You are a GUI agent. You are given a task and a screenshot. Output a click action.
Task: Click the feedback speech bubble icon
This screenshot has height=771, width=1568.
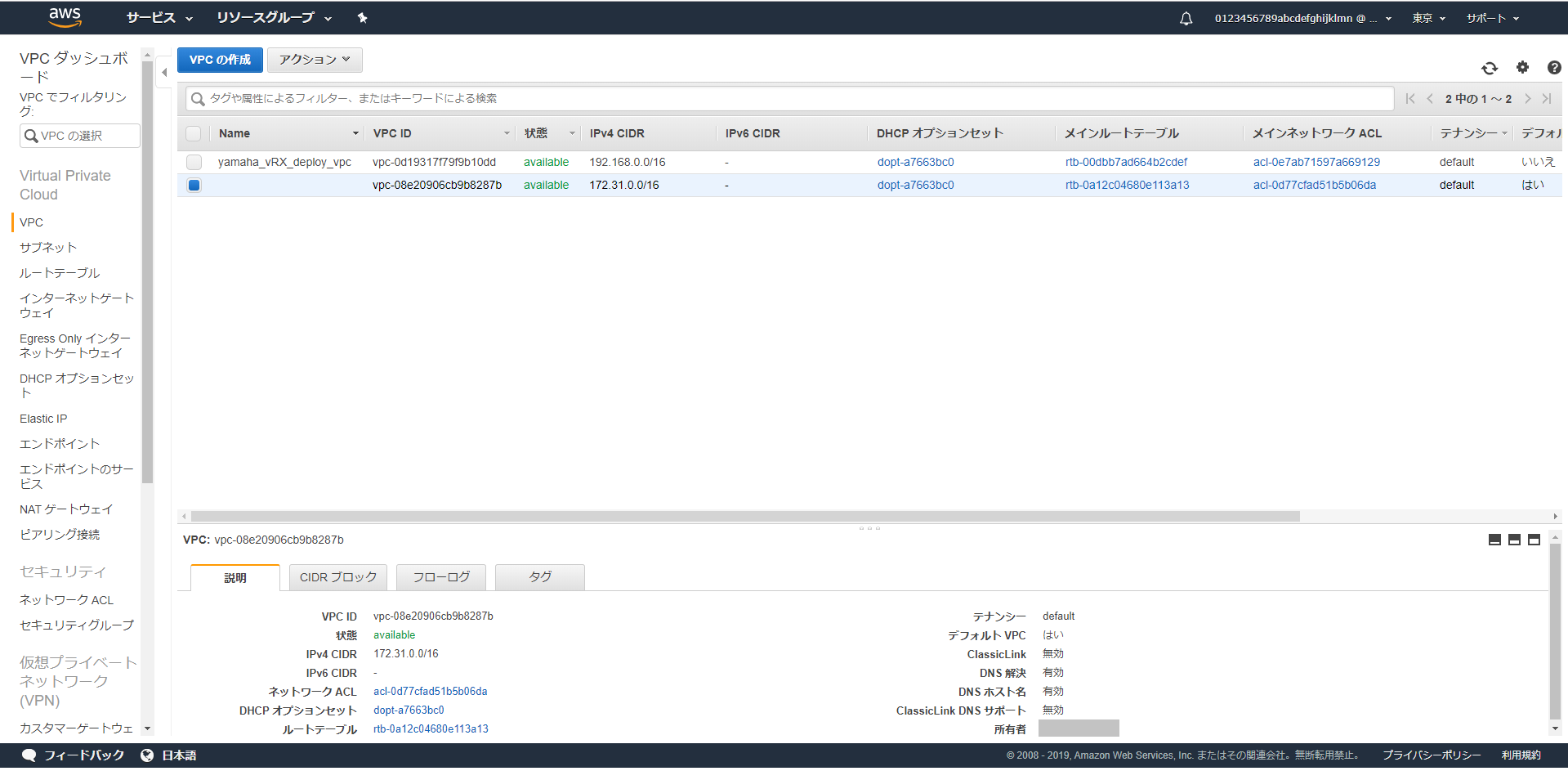29,755
